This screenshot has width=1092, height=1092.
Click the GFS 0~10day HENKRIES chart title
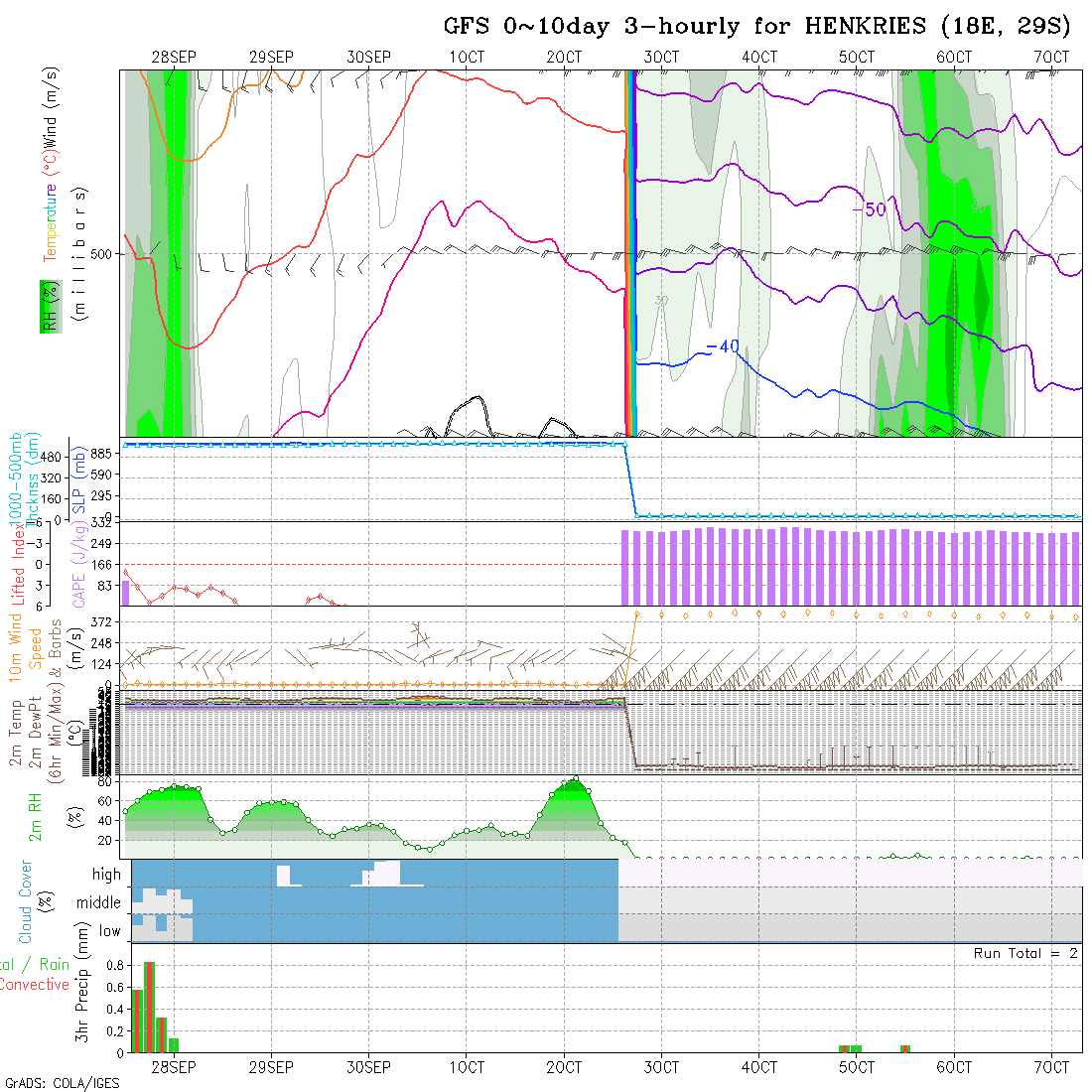click(756, 27)
